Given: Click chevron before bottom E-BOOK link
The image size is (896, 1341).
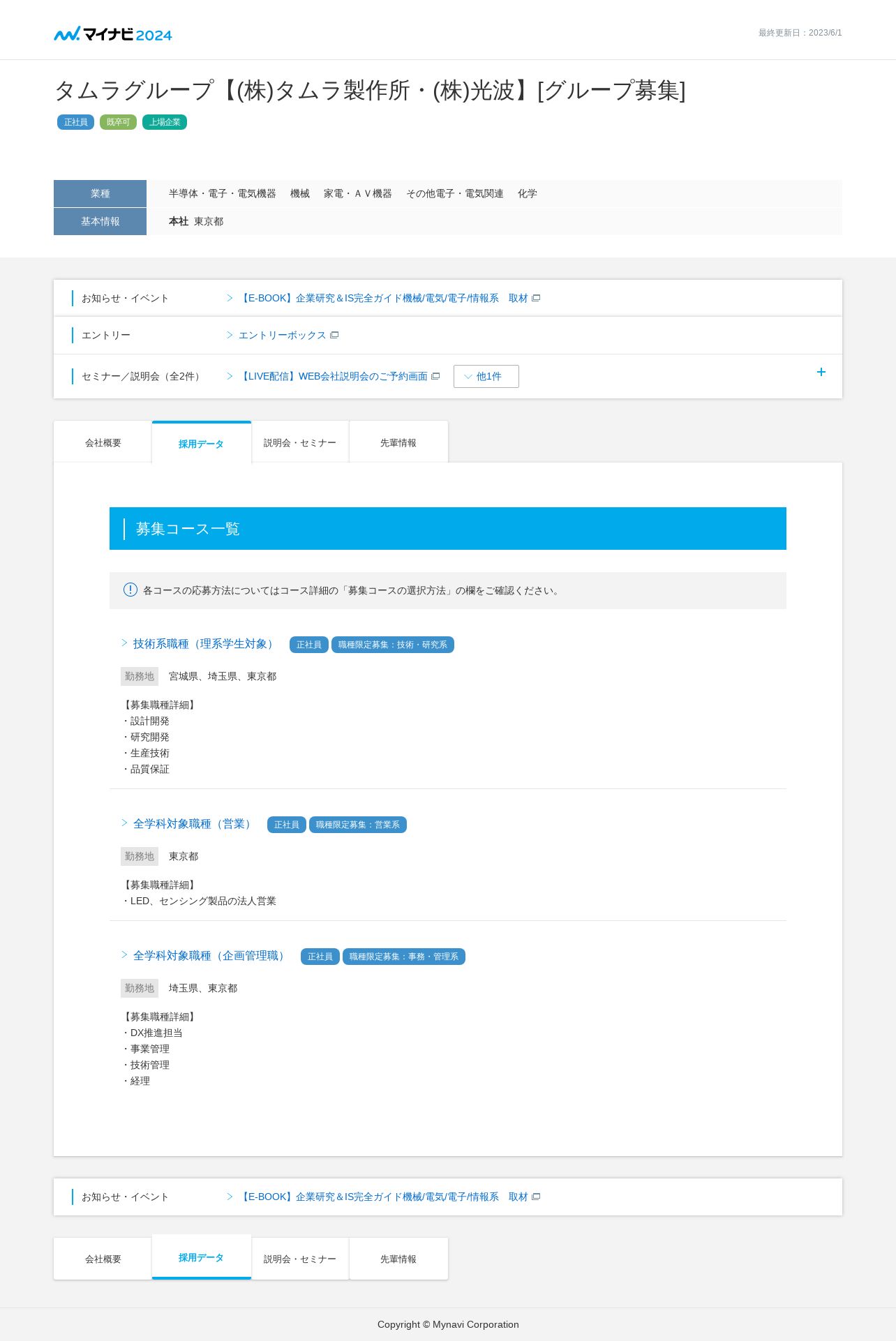Looking at the screenshot, I should pos(230,1197).
